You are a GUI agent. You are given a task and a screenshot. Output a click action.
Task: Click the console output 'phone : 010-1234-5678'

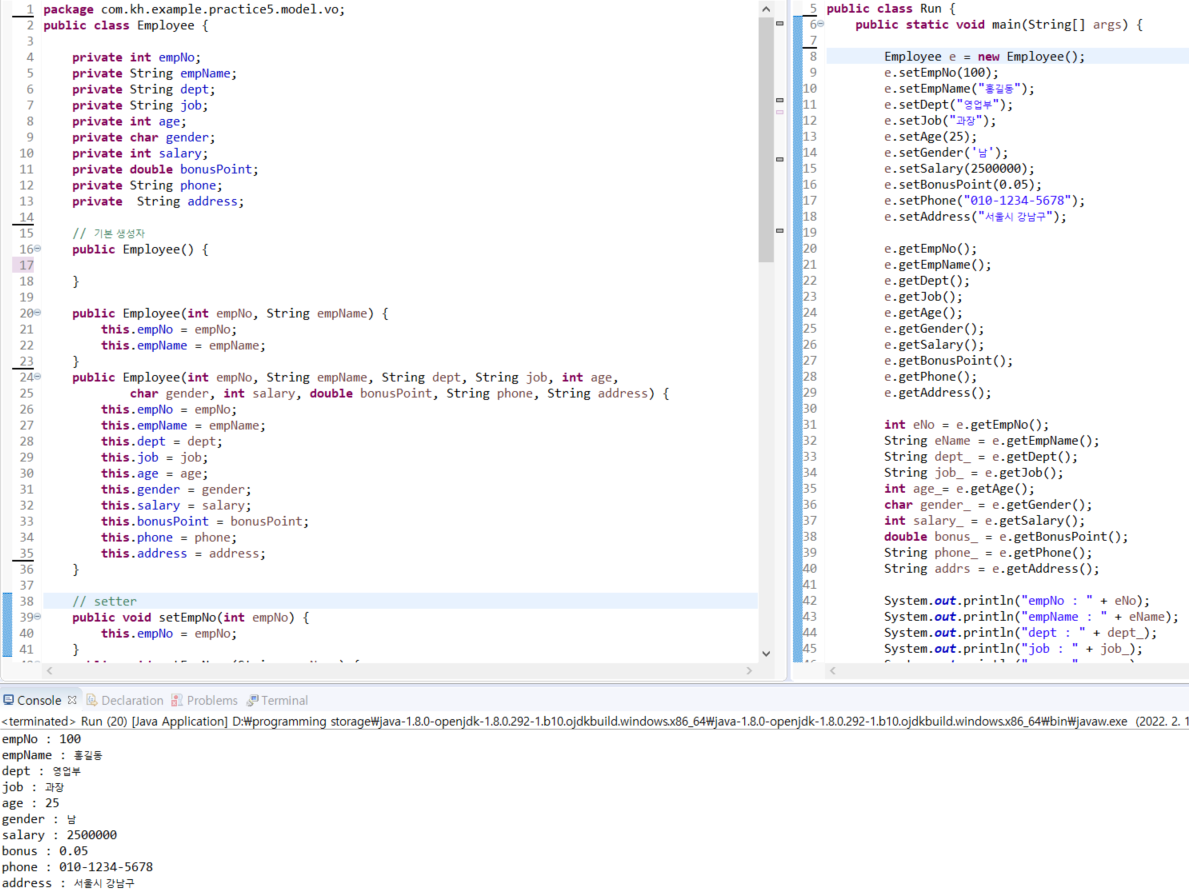tap(77, 867)
